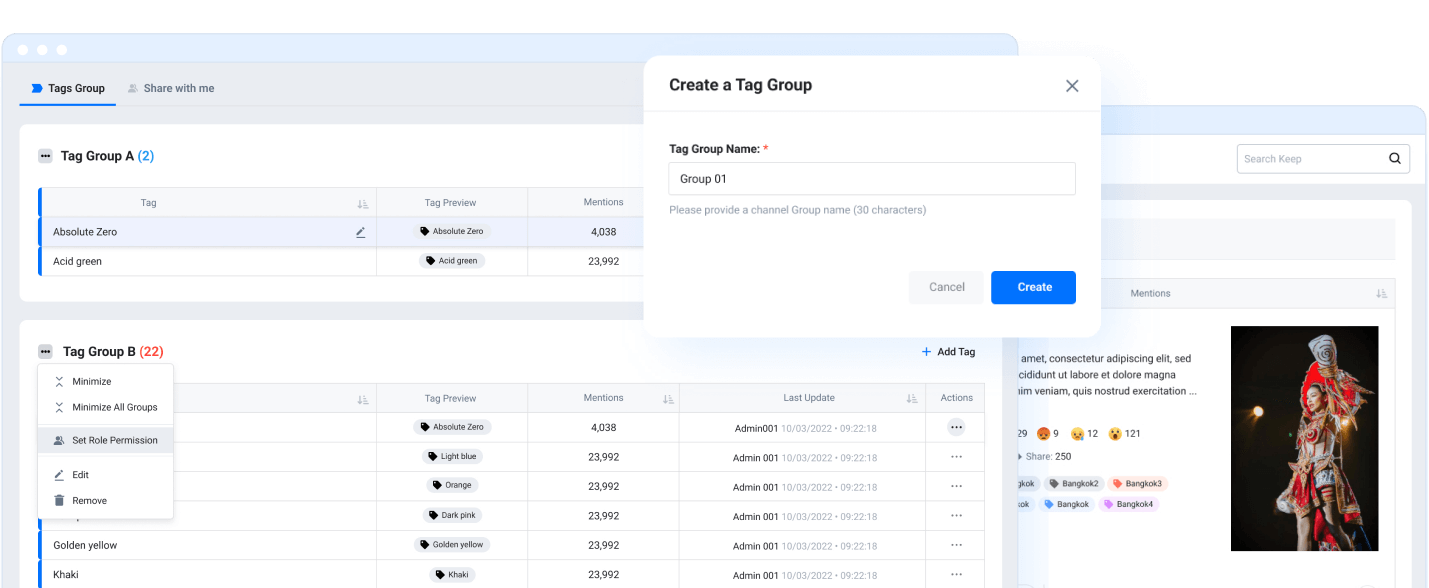Screen dimensions: 1429x588
Task: Sort Tag Group B by Last Update
Action: coord(911,398)
